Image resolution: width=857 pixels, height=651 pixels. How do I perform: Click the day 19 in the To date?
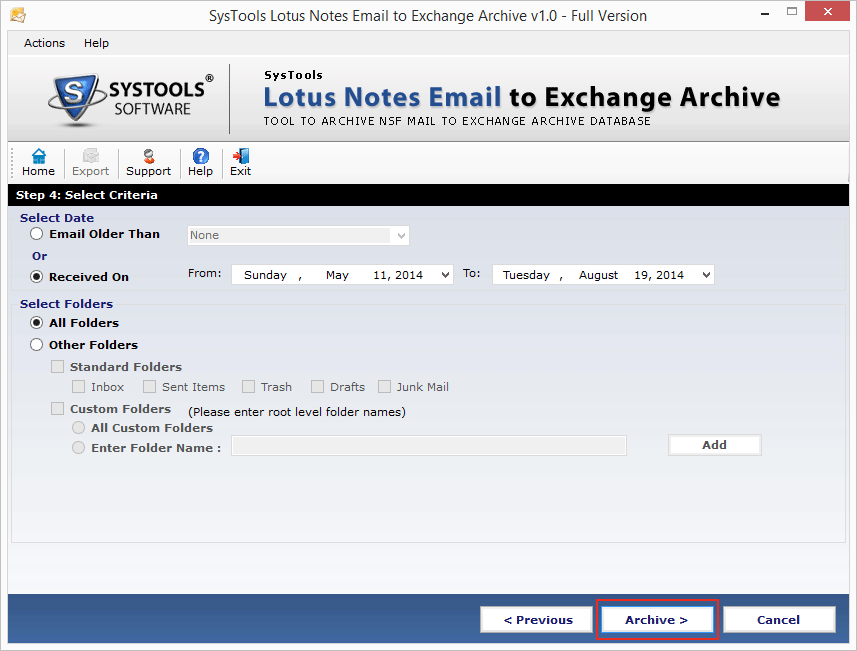(641, 275)
